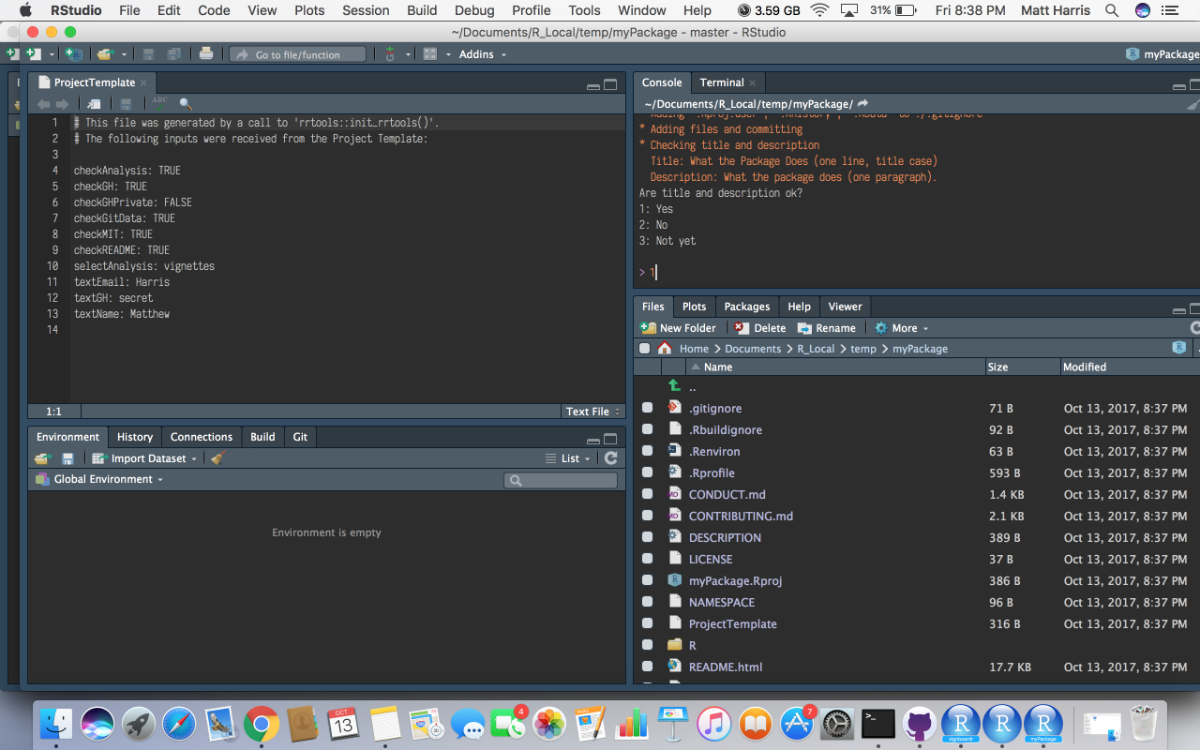Click the workspace panes grid icon
Viewport: 1200px width, 750px height.
point(430,54)
